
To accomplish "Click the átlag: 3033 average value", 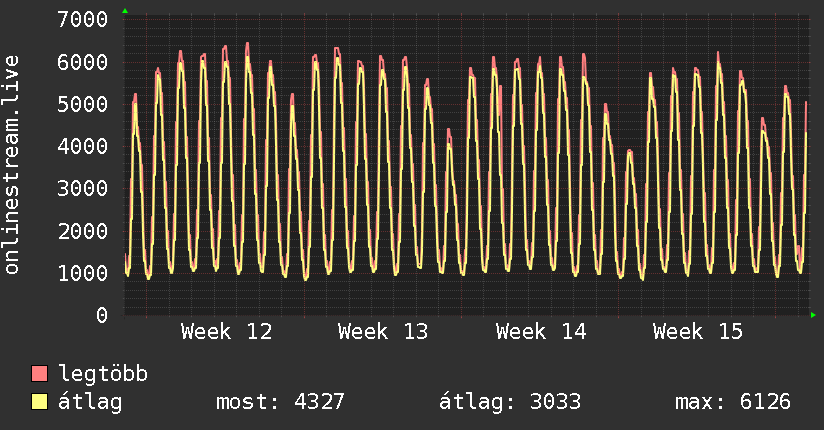I will point(510,403).
